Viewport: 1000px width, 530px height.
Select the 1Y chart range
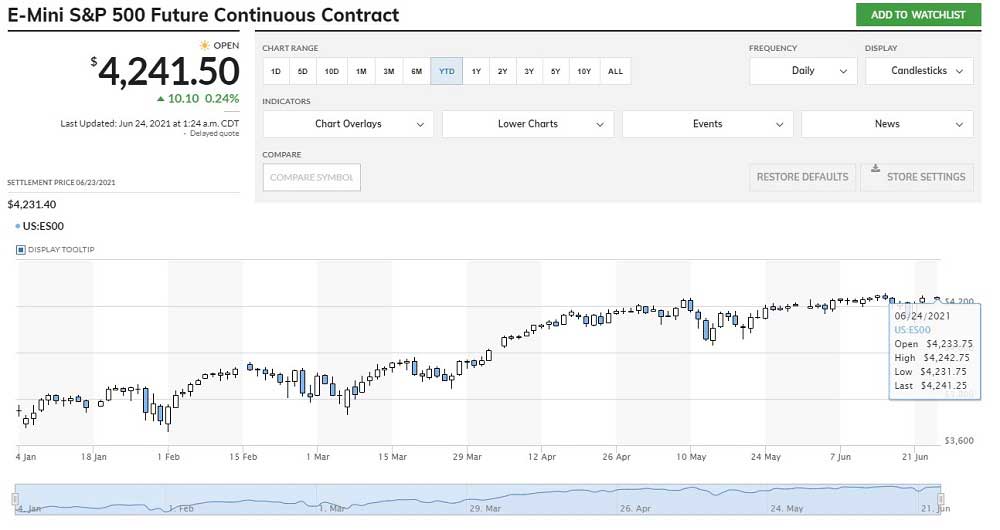pos(476,71)
